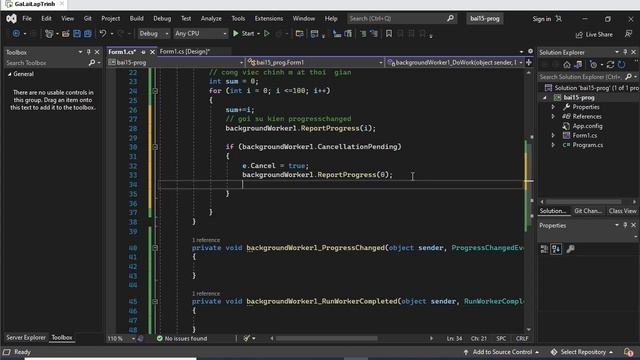The width and height of the screenshot is (640, 360).
Task: Click the Comment Out Selected Lines icon
Action: 362,33
